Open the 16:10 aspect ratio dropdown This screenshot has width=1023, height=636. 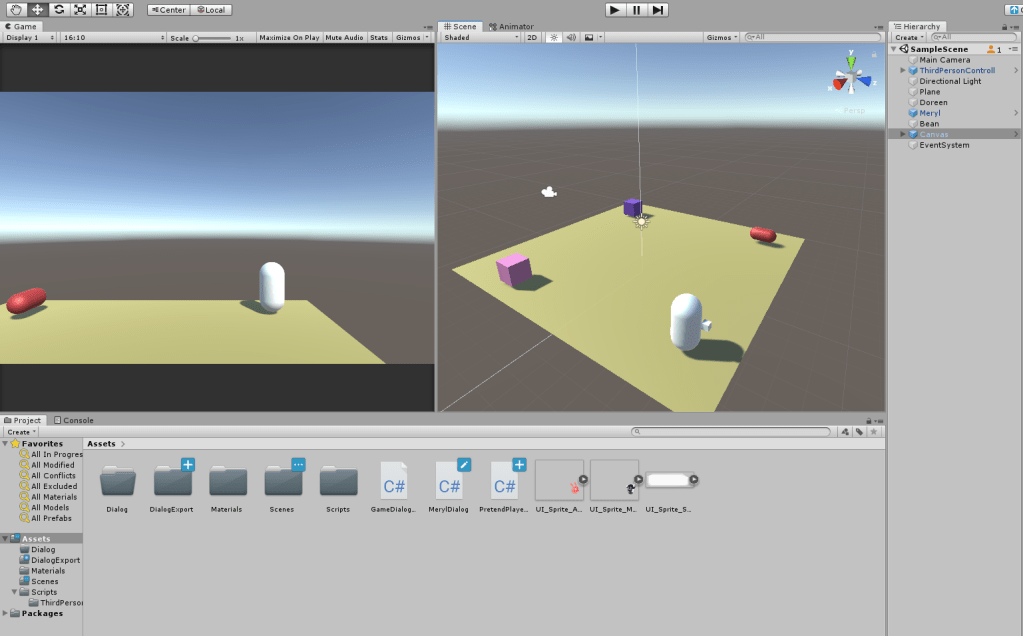tap(112, 37)
